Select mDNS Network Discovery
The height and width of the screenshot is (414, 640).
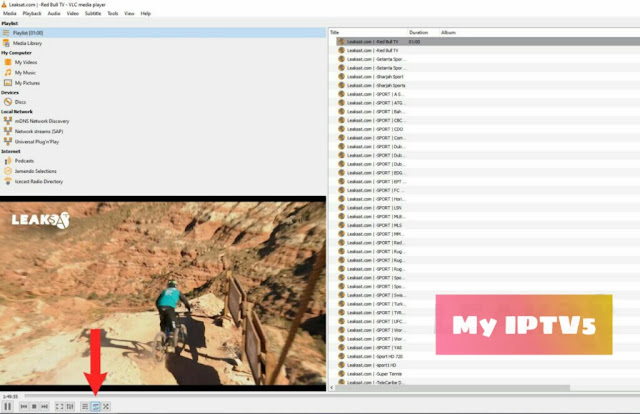[42, 121]
